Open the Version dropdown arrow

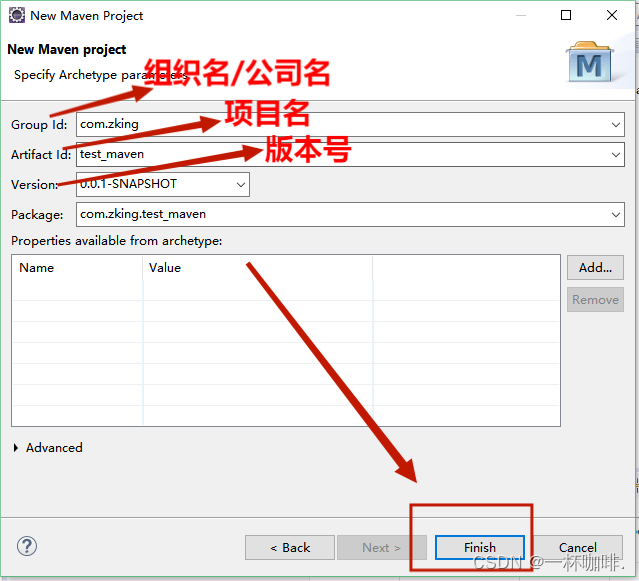[x=241, y=185]
